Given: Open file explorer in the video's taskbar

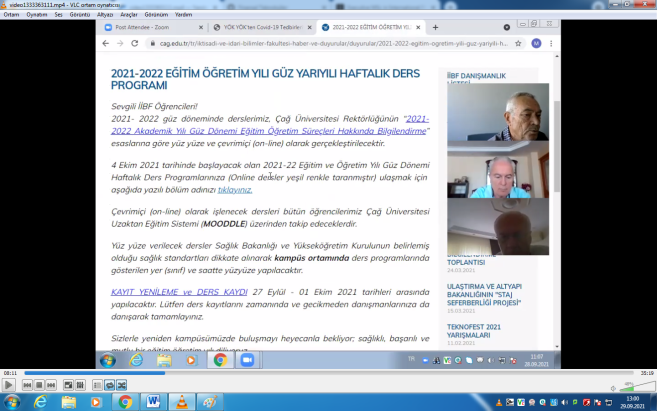Looking at the screenshot, I should (x=164, y=360).
